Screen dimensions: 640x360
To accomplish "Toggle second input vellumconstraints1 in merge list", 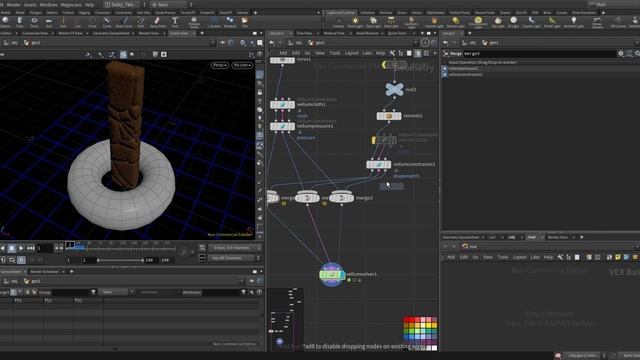I will [x=444, y=74].
